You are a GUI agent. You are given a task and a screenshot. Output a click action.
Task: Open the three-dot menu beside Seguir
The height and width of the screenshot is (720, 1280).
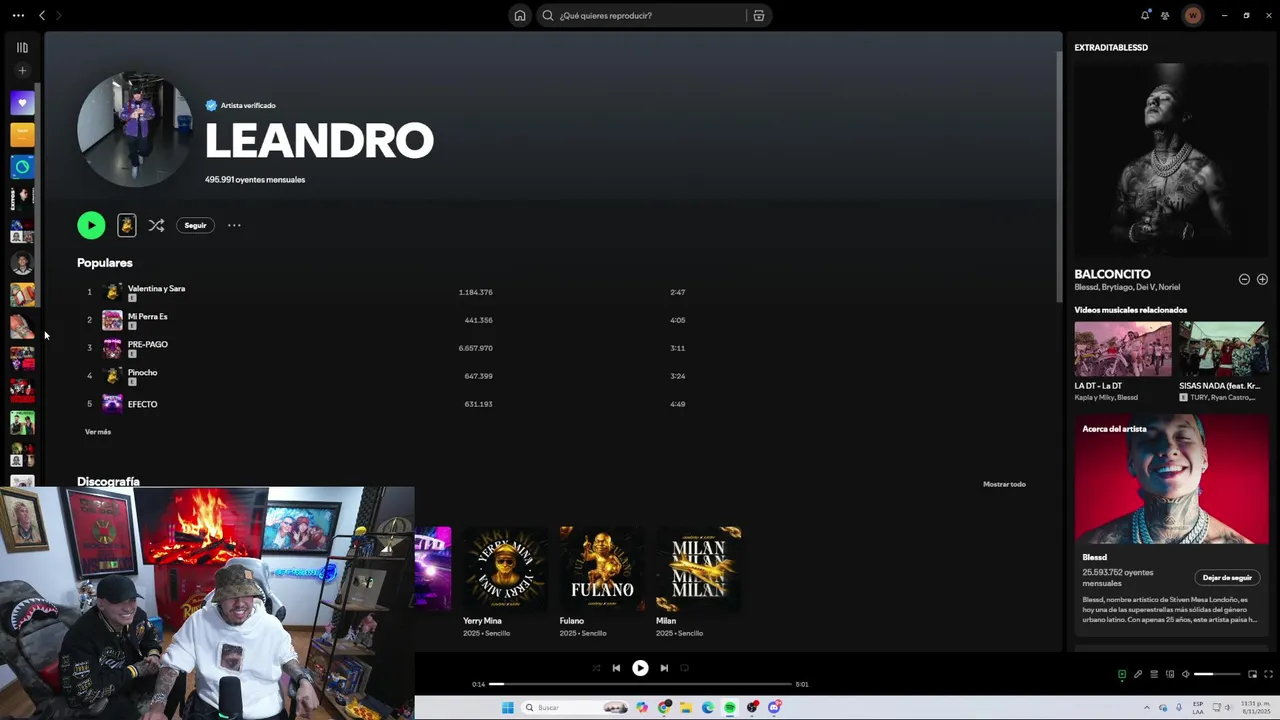point(234,225)
